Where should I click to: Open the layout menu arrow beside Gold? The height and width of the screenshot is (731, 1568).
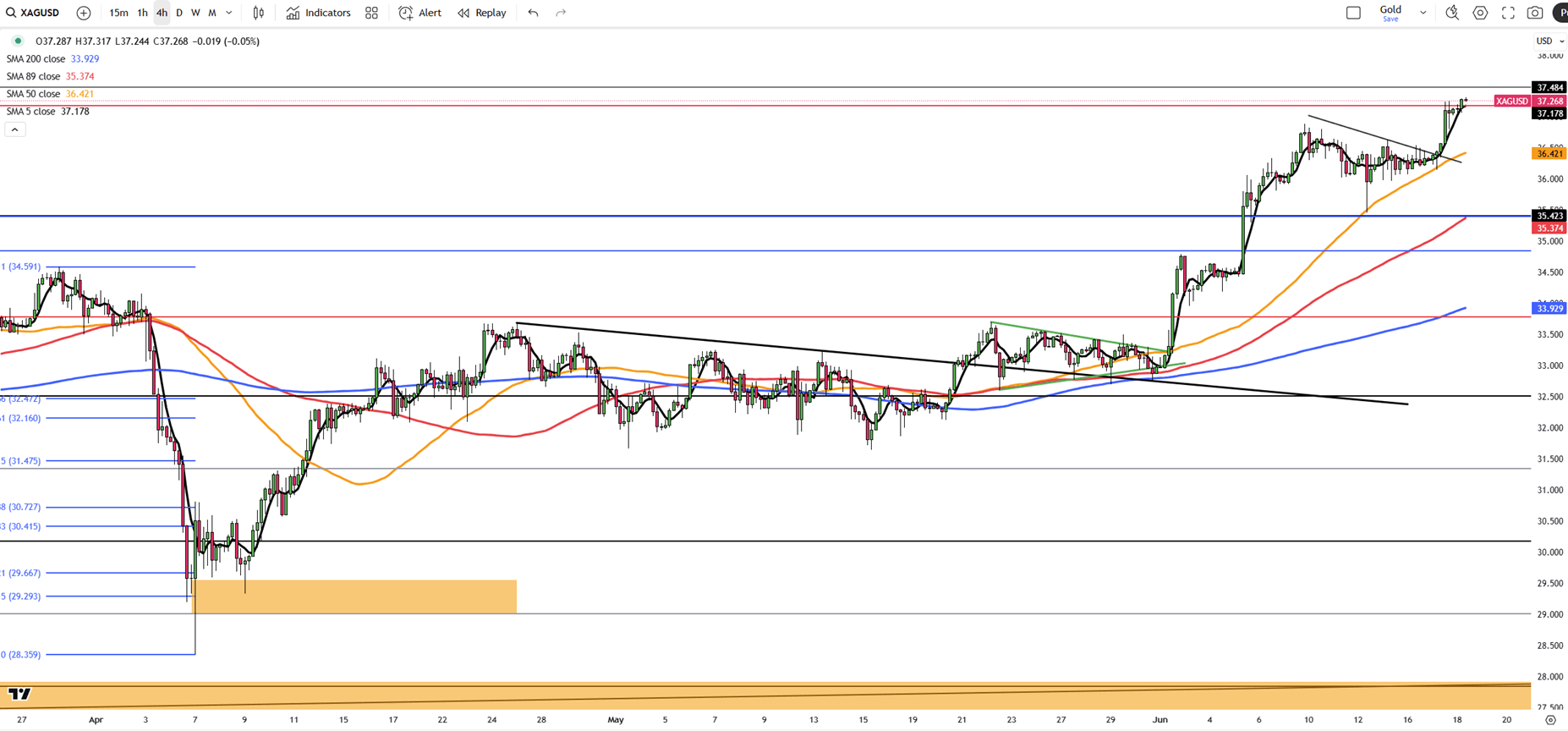1423,13
